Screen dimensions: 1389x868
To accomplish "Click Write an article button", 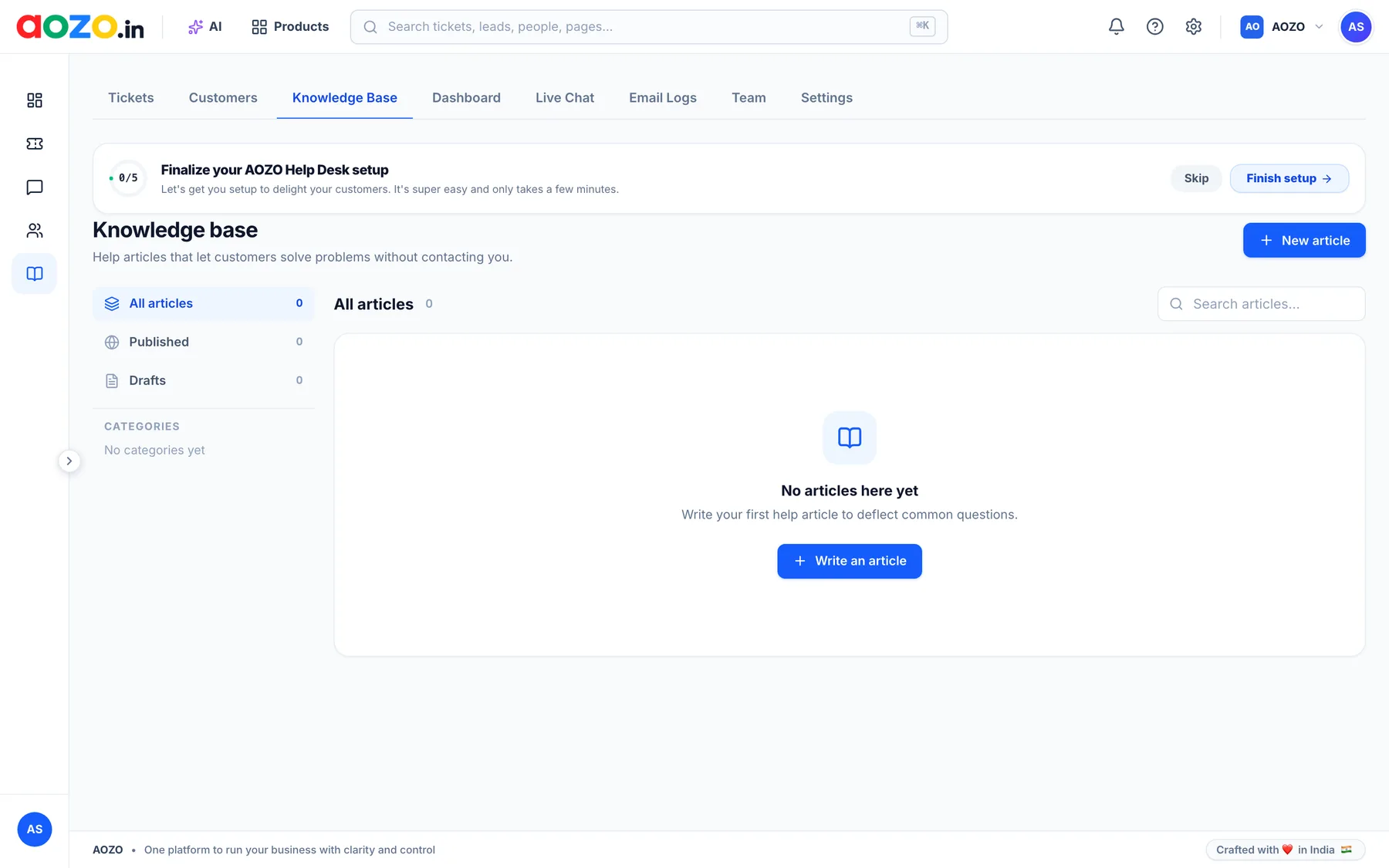I will 850,561.
